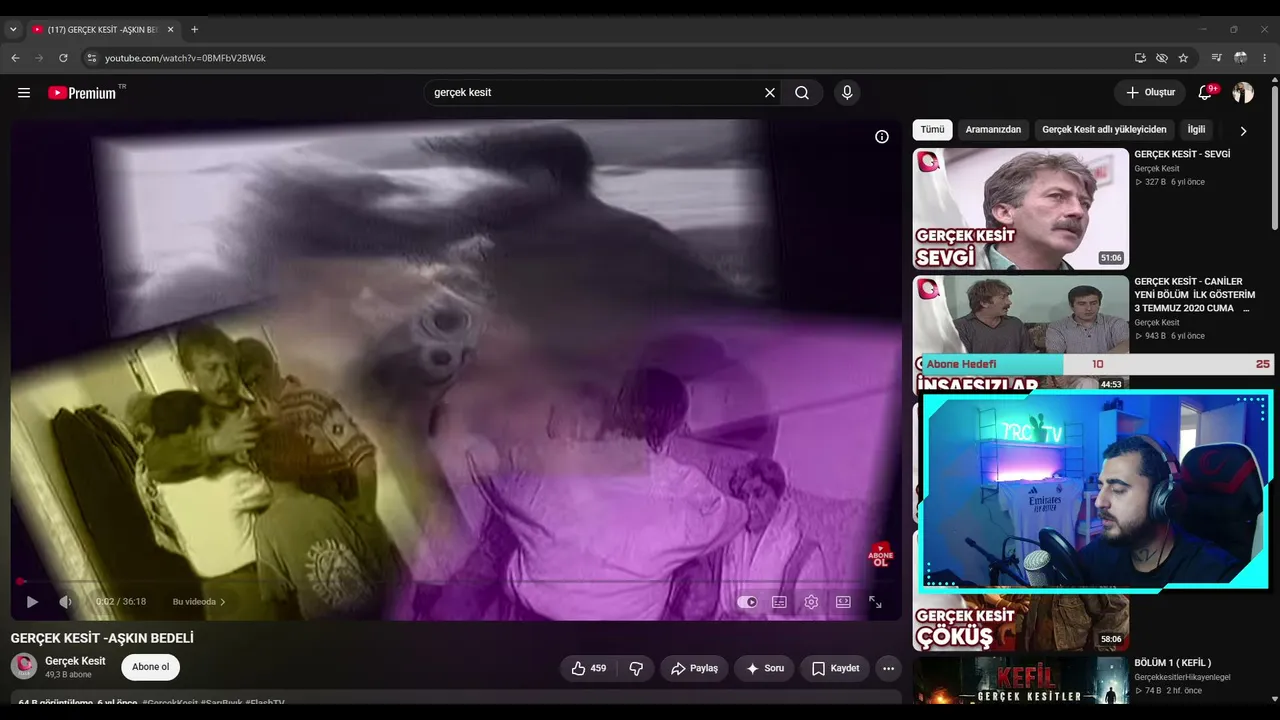Save the video with Kaydet
The height and width of the screenshot is (720, 1280).
point(835,668)
